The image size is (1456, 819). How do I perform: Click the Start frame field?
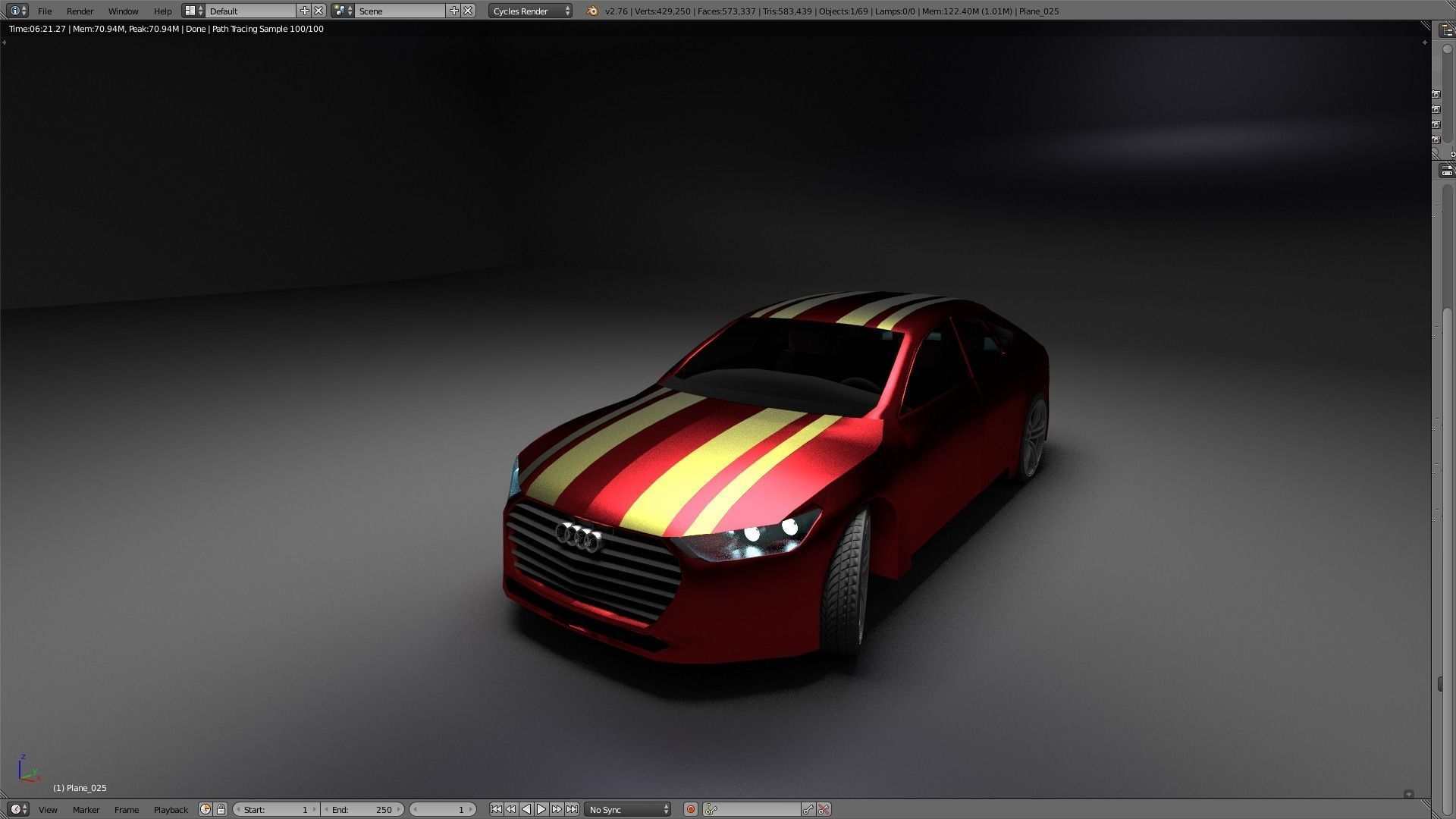(276, 809)
